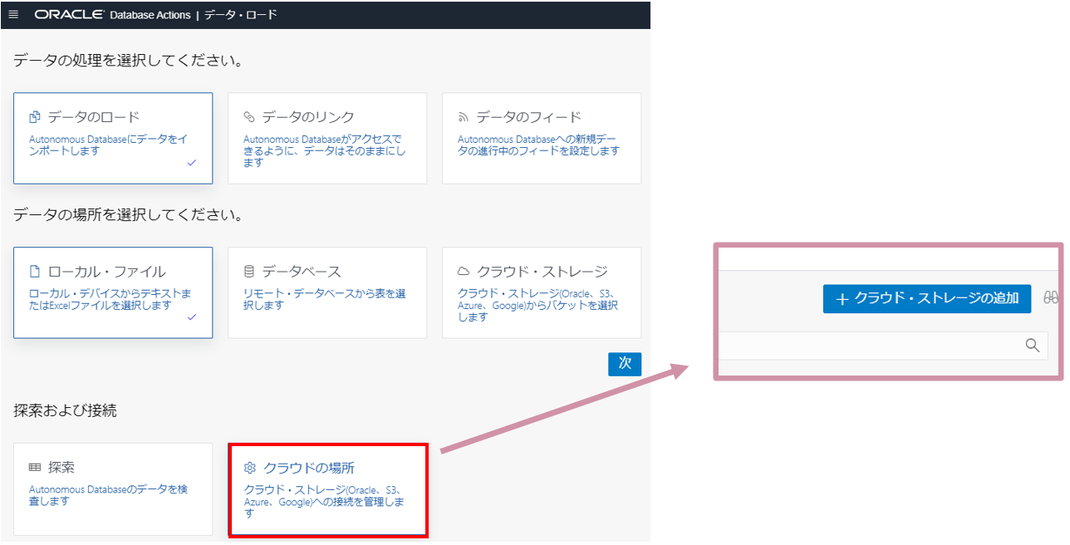
Task: Click description Autonomous Databaseのデータを検査します
Action: [108, 495]
